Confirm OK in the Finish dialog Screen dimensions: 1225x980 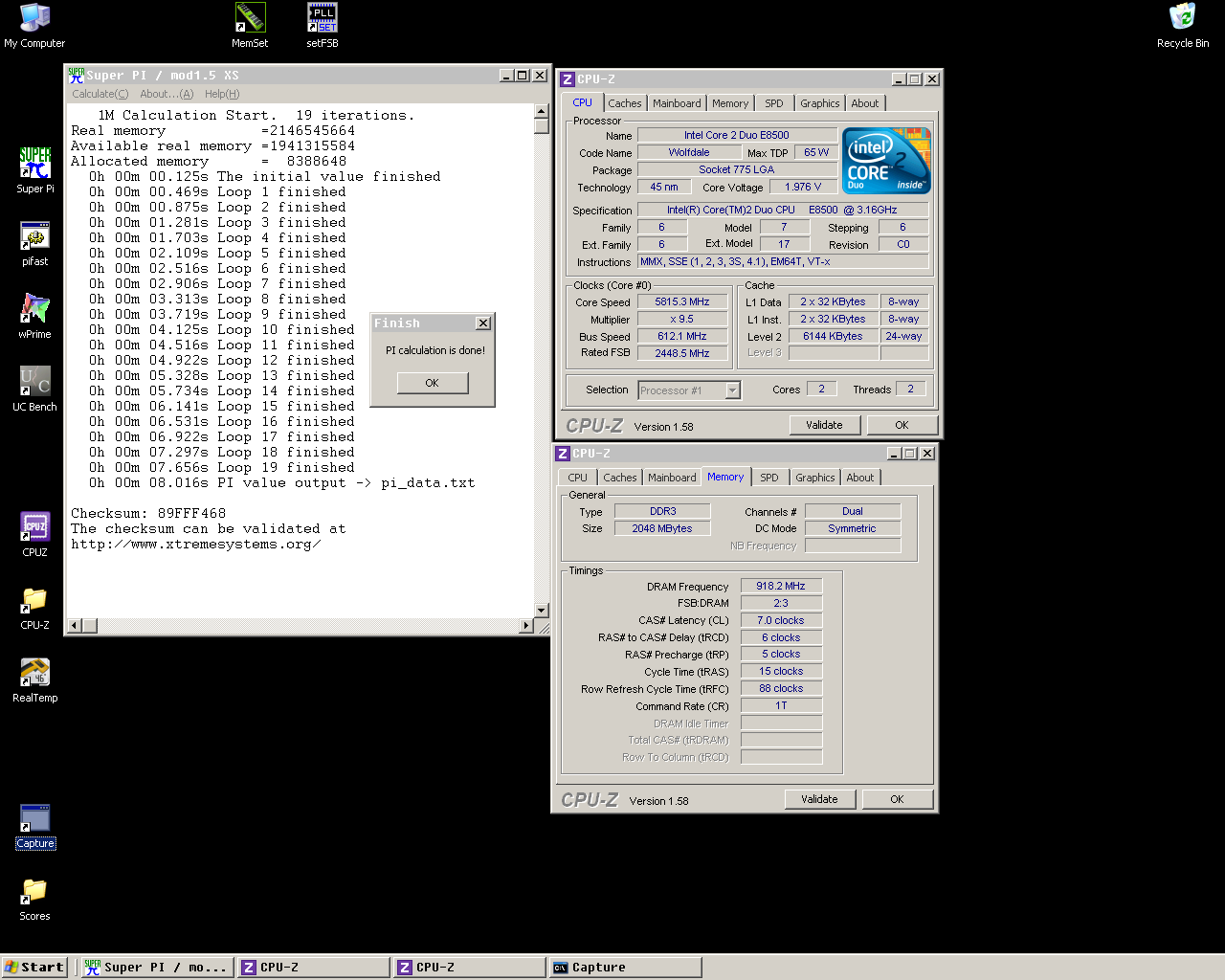pyautogui.click(x=433, y=383)
